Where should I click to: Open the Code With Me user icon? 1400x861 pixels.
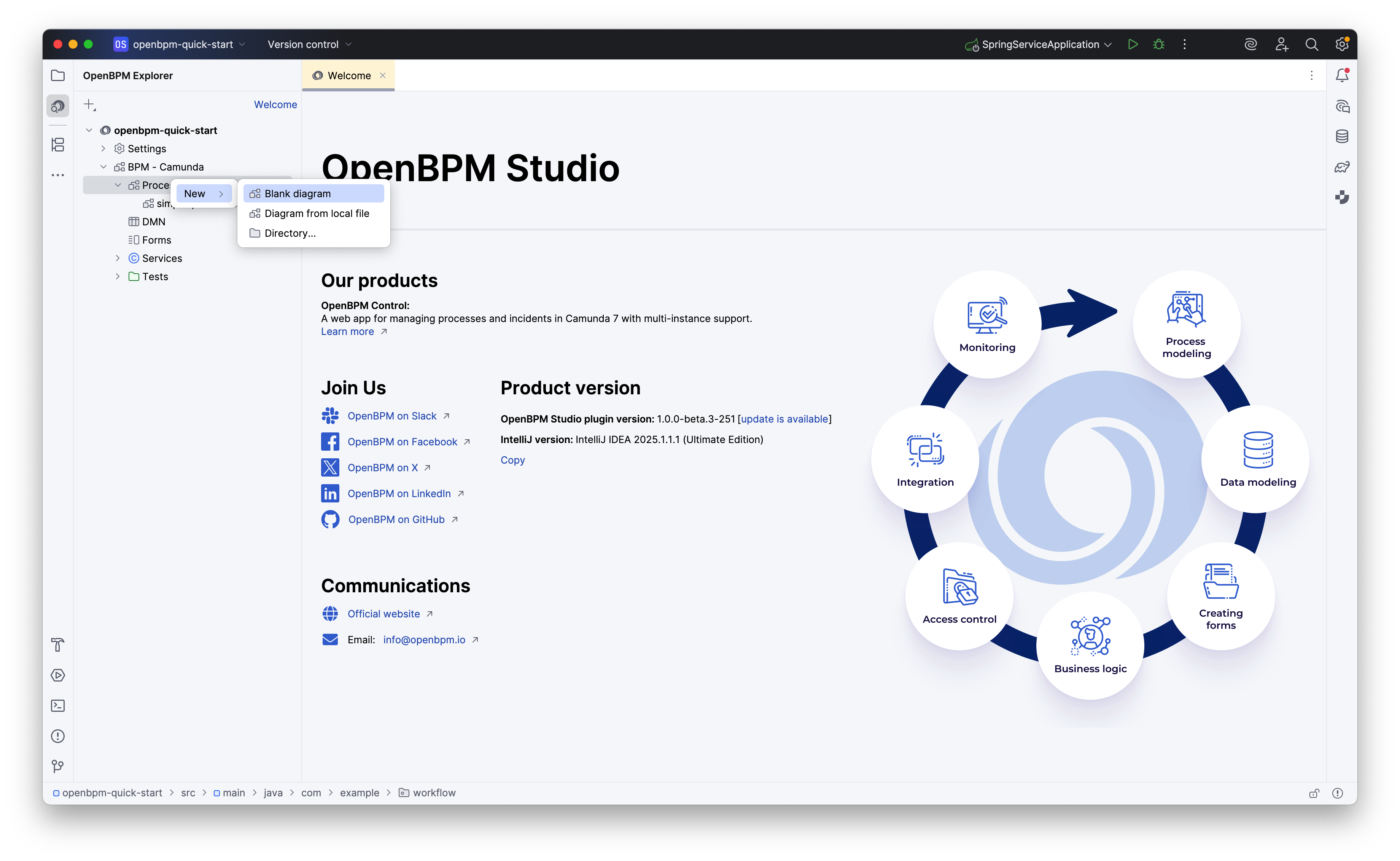pos(1282,45)
